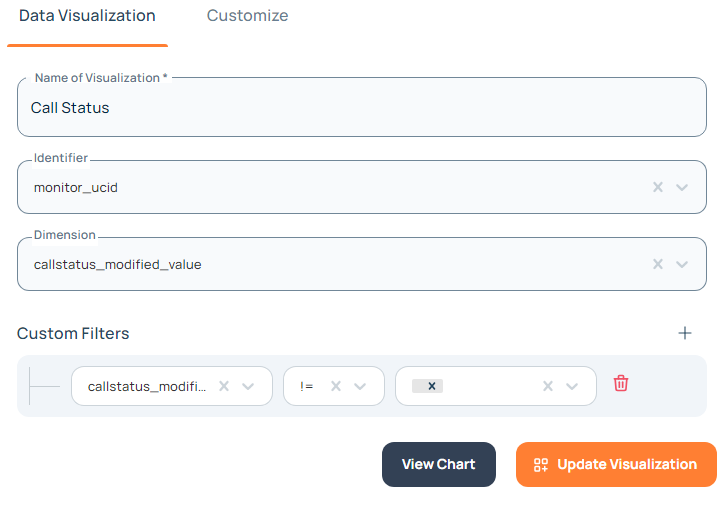Delete the custom filter with trash icon
Screen dimensions: 727x509
pos(621,384)
